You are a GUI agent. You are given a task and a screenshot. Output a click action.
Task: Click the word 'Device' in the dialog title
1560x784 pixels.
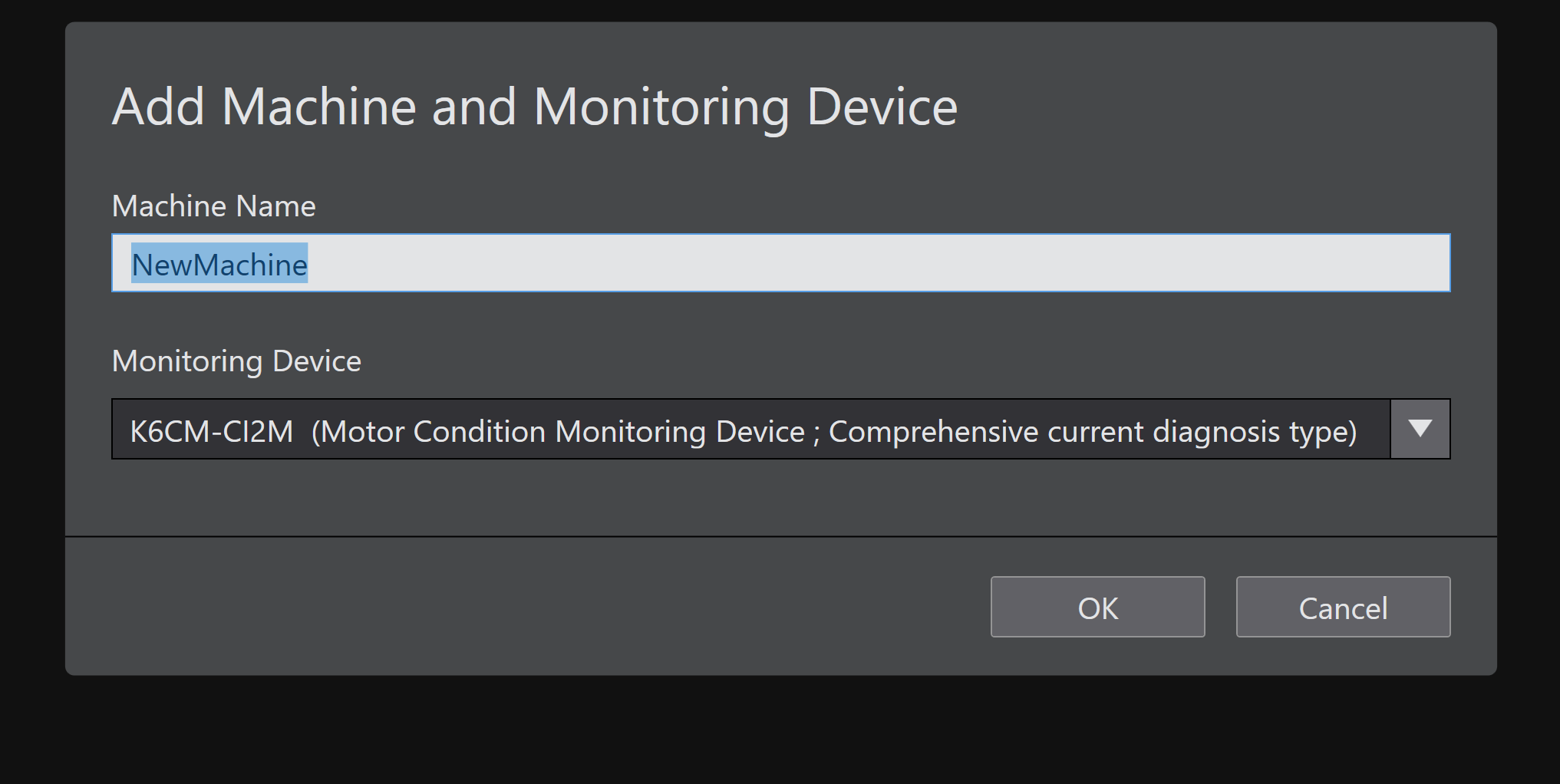tap(882, 107)
